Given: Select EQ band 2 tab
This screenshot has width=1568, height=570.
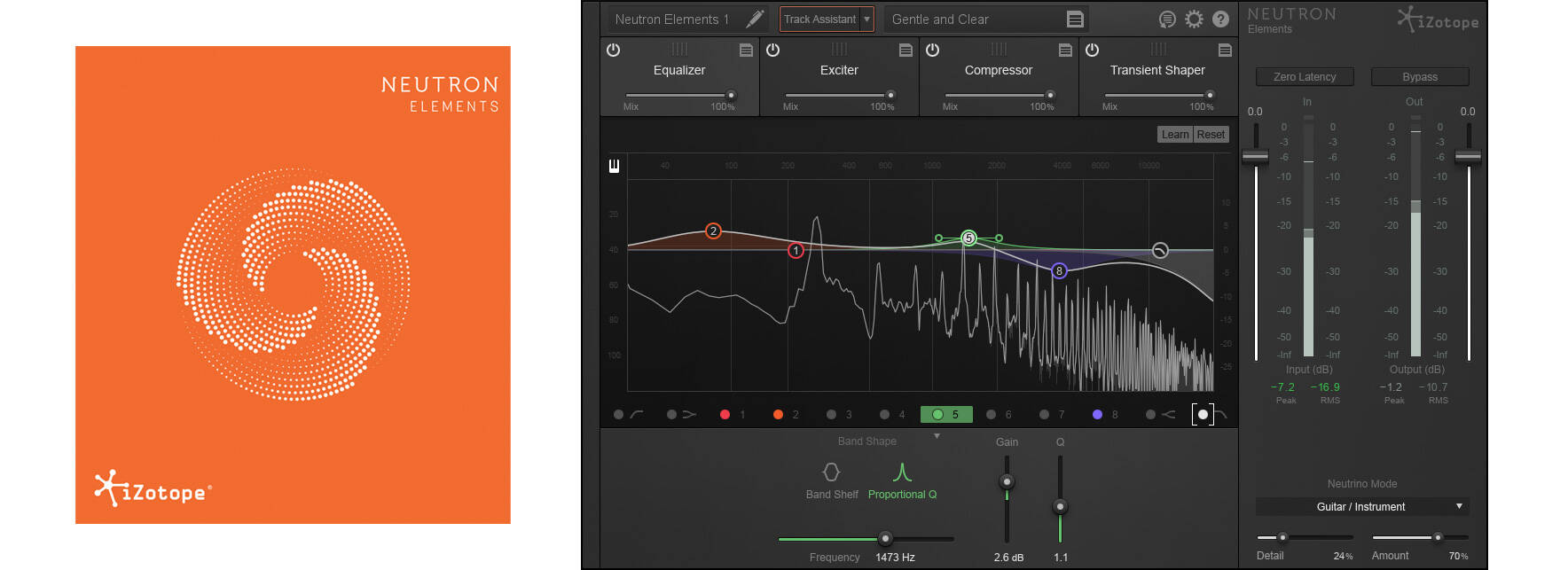Looking at the screenshot, I should point(787,415).
